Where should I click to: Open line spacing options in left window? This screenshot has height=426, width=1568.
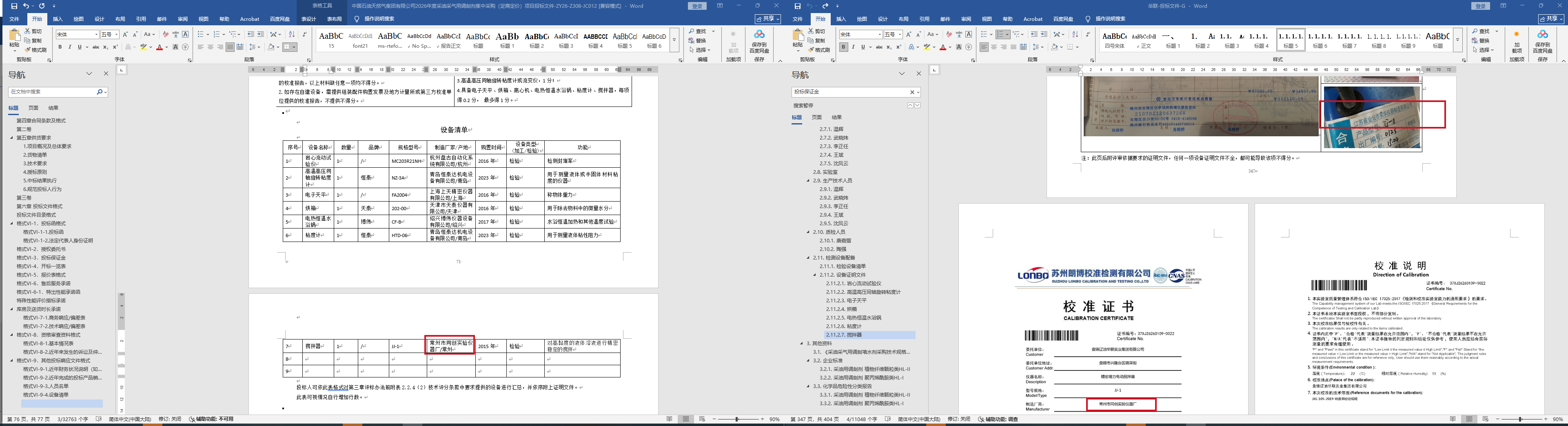(x=255, y=47)
